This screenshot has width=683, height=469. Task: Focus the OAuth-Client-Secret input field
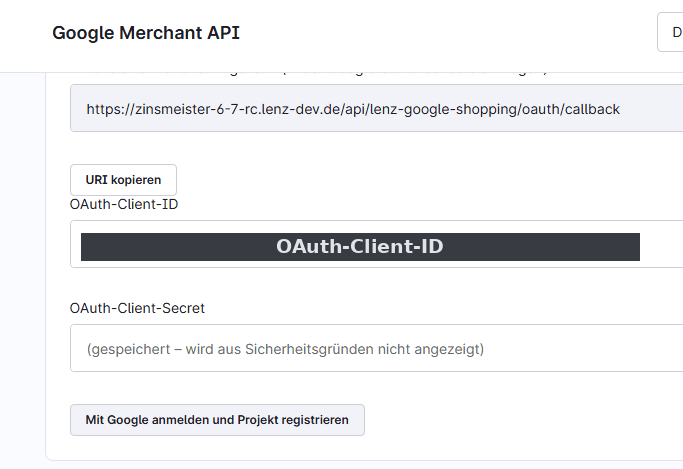[x=376, y=348]
